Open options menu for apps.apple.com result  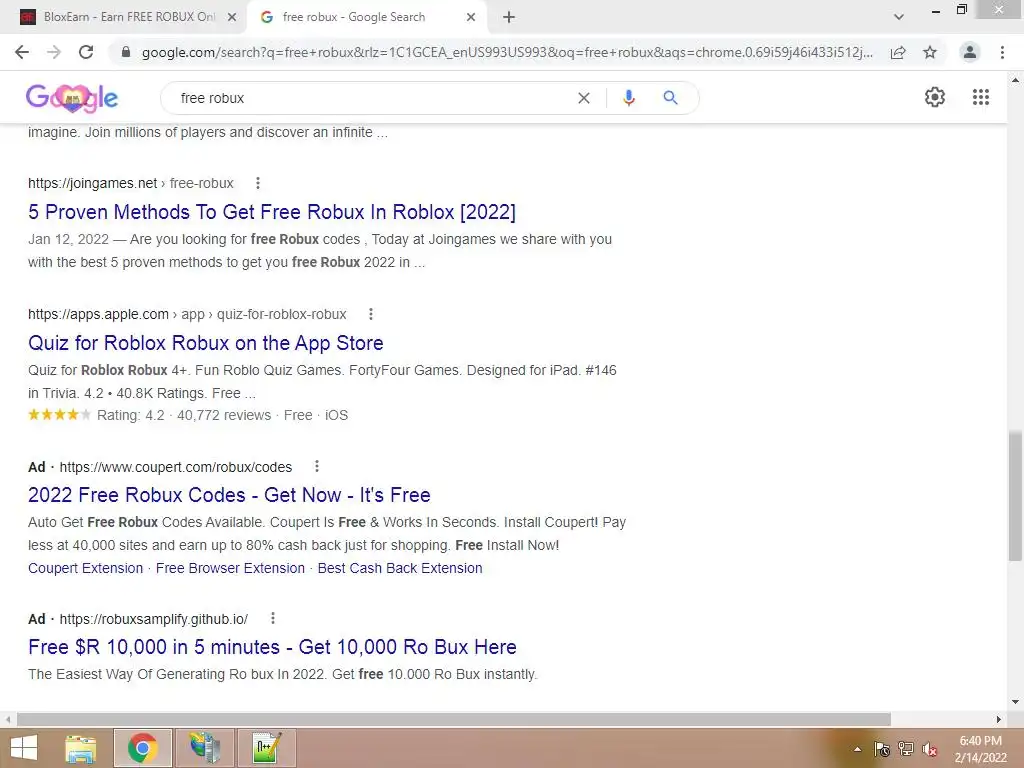point(371,314)
